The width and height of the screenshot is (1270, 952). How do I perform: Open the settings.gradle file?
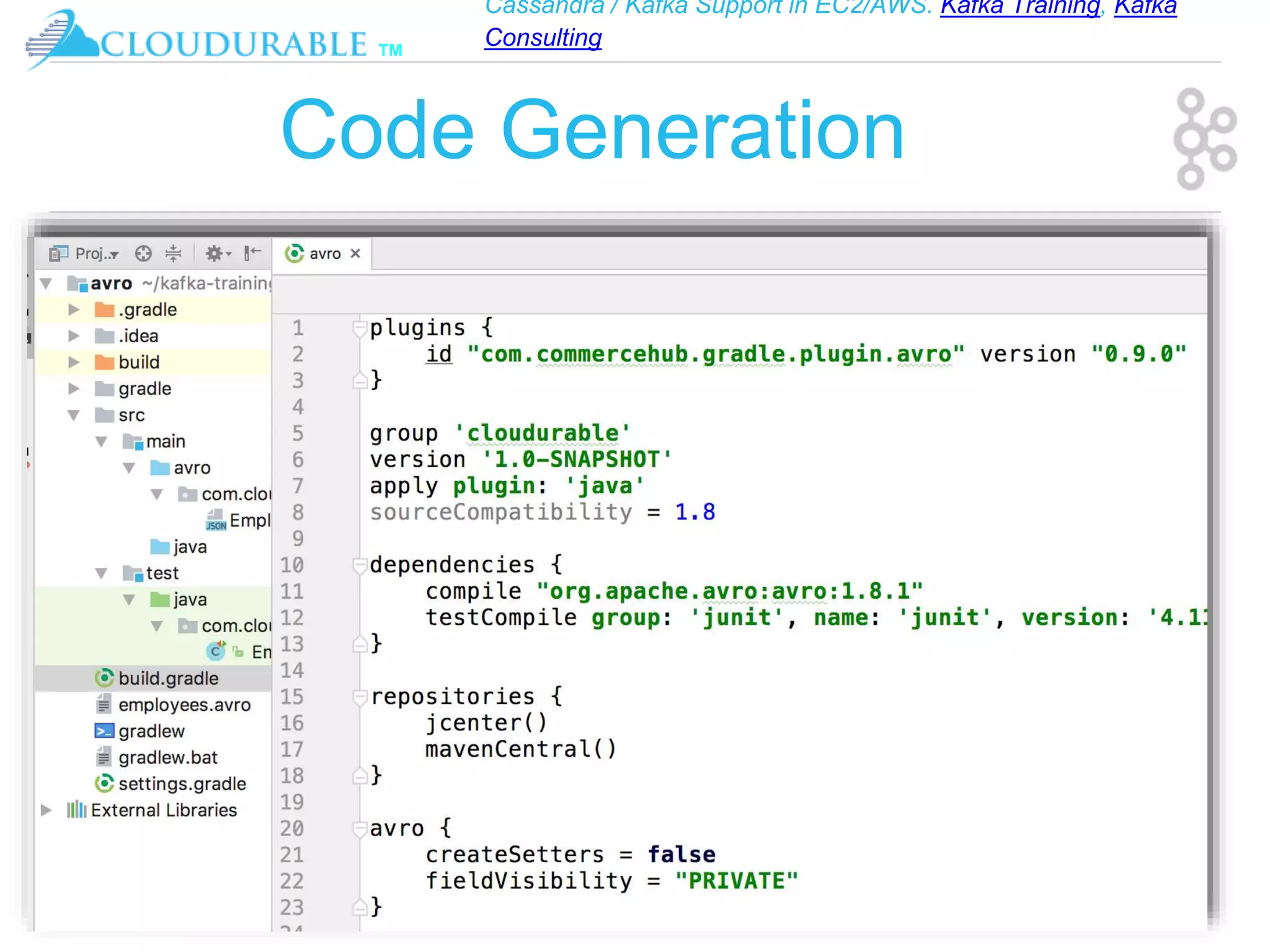coord(182,784)
